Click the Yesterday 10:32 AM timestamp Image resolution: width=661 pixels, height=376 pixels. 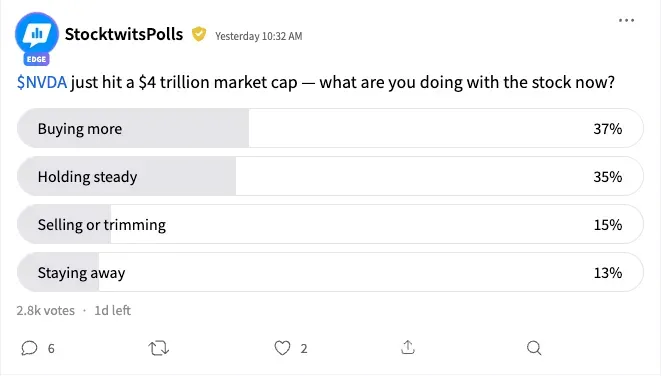click(x=258, y=36)
